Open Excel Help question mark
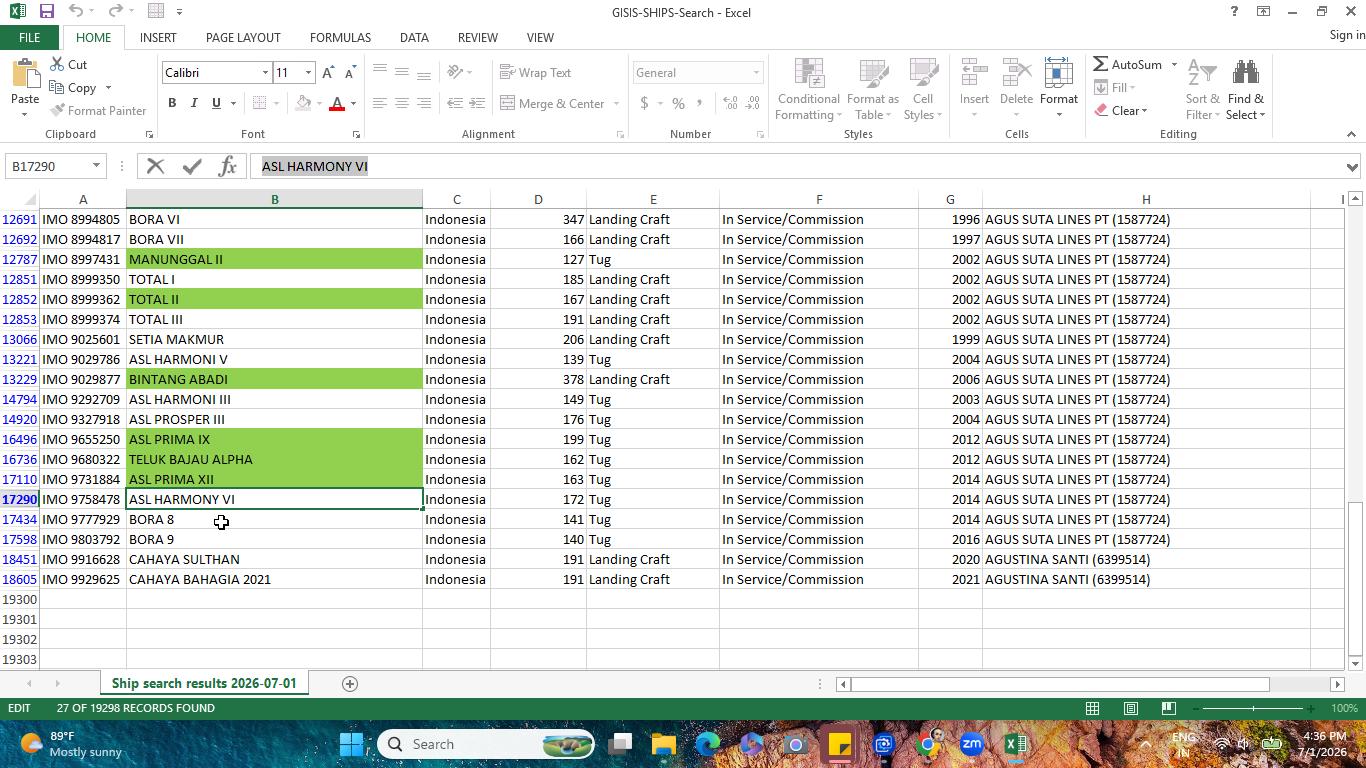 [1234, 12]
